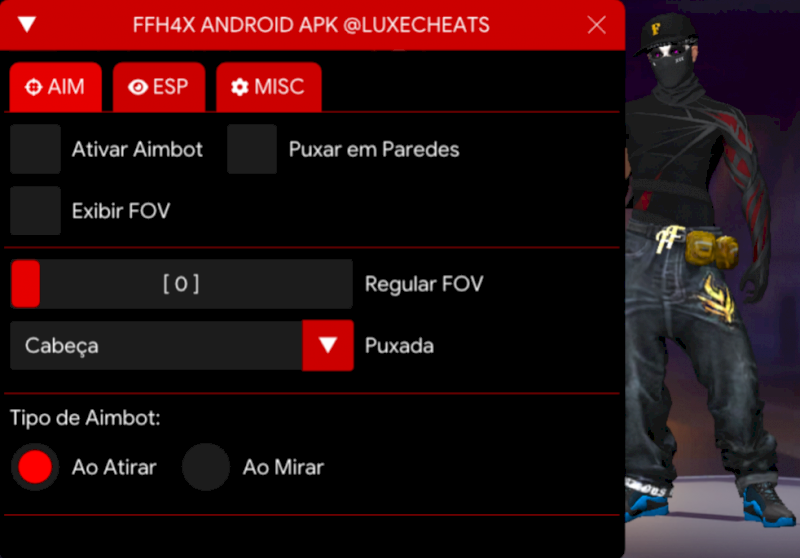Select the AIM tab label
The image size is (800, 558).
66,87
